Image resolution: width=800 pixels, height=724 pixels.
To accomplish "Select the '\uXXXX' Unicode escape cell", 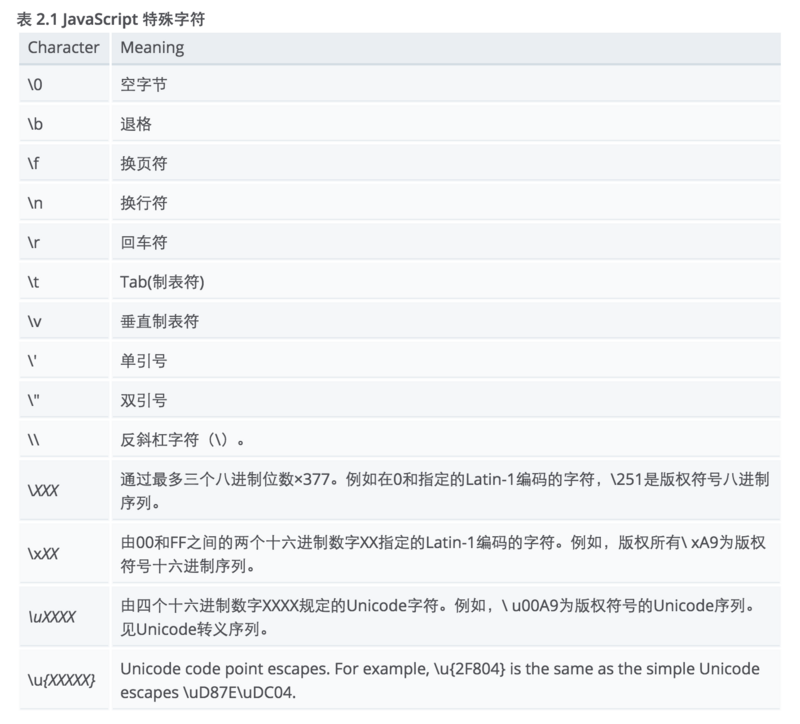I will tap(64, 617).
